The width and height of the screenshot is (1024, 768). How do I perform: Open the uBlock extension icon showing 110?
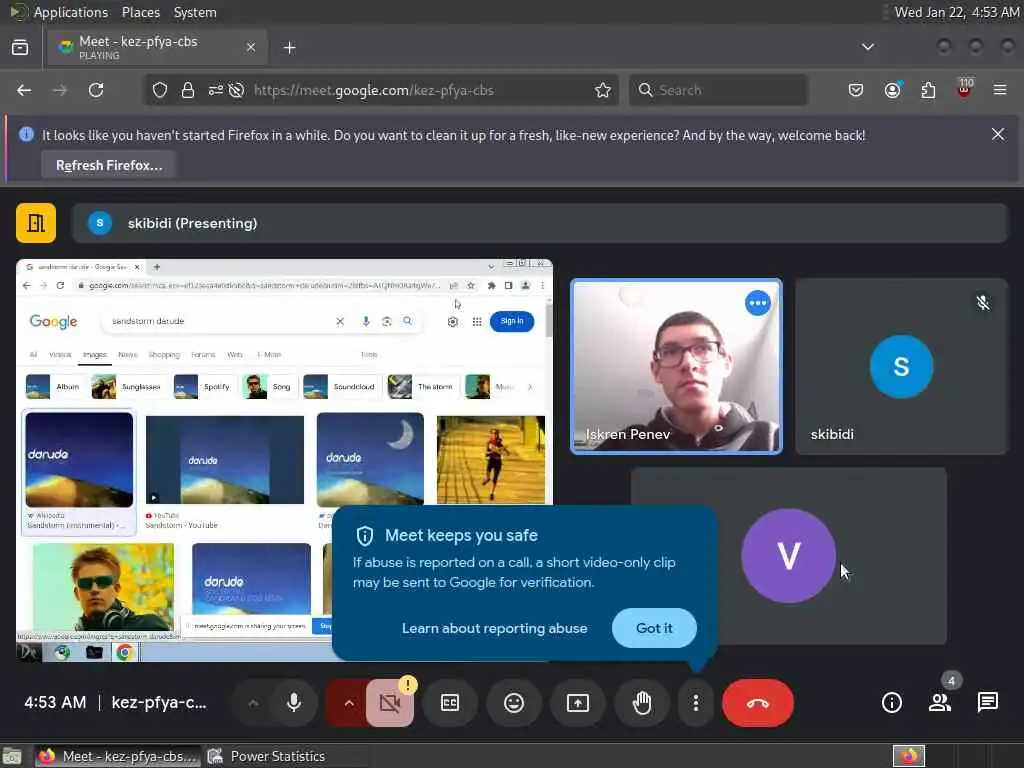964,89
